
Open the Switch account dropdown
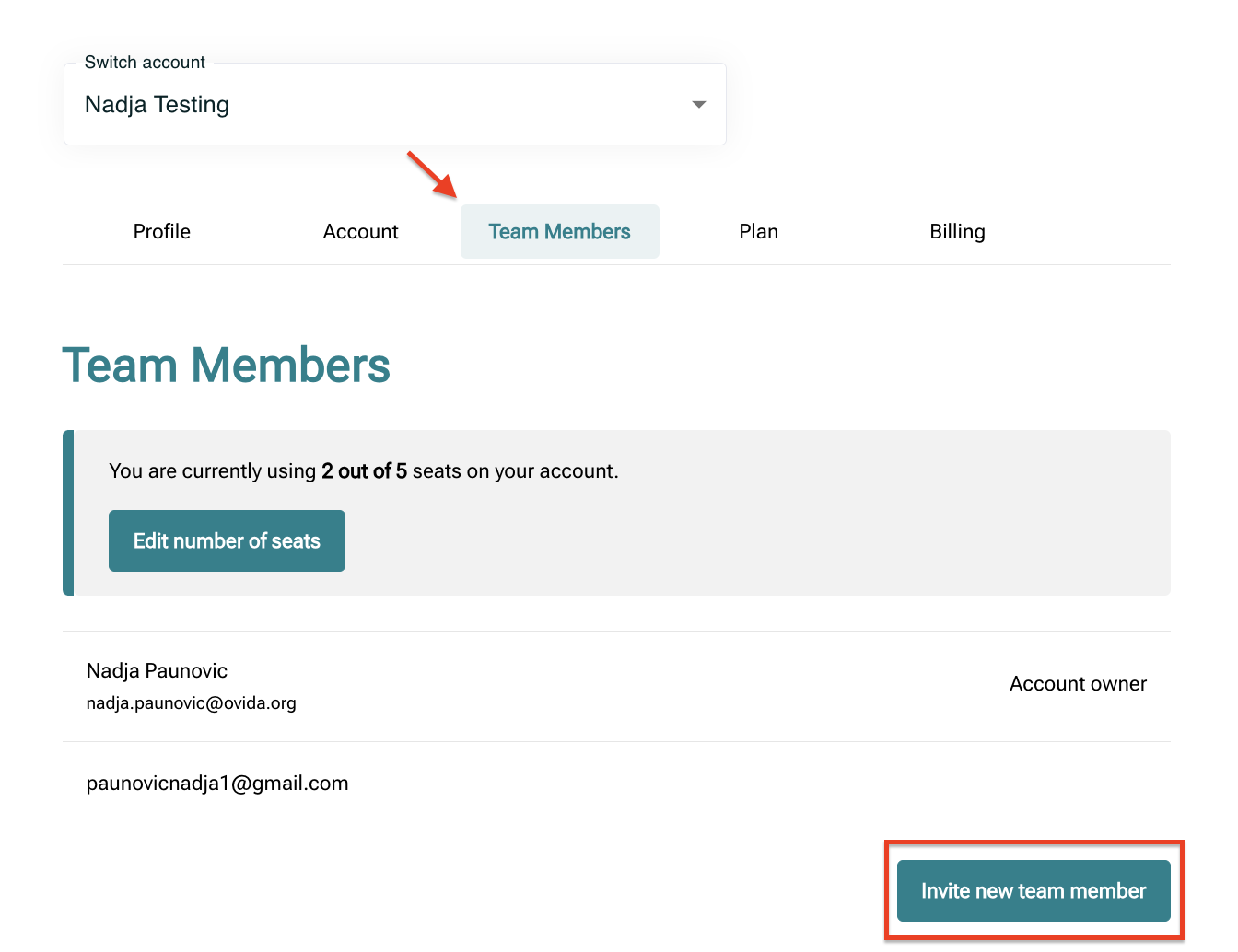[394, 104]
